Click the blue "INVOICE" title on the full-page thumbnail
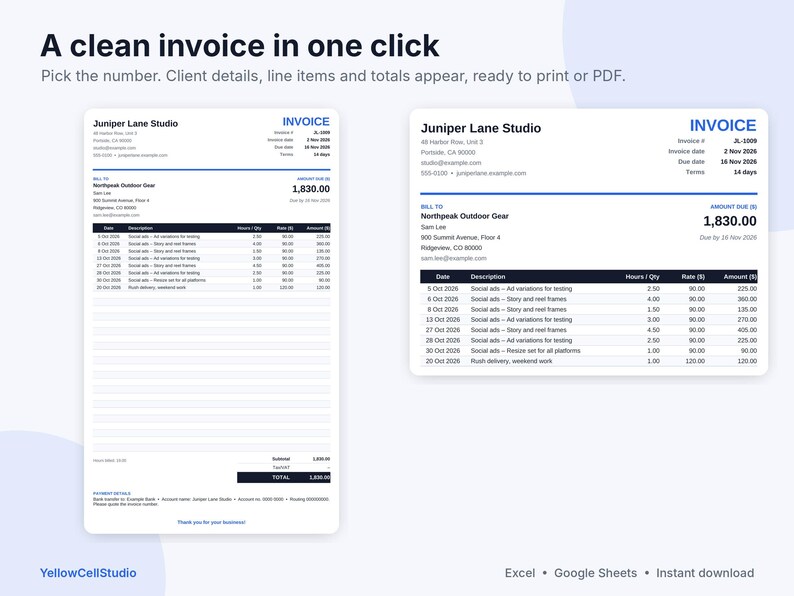 click(306, 122)
